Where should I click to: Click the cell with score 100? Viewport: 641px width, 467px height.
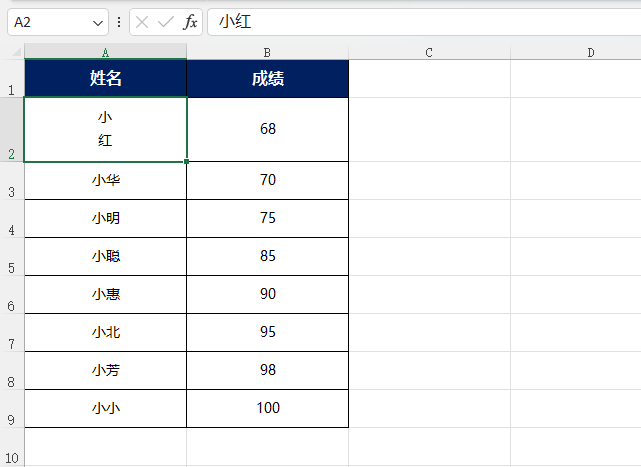pos(267,409)
